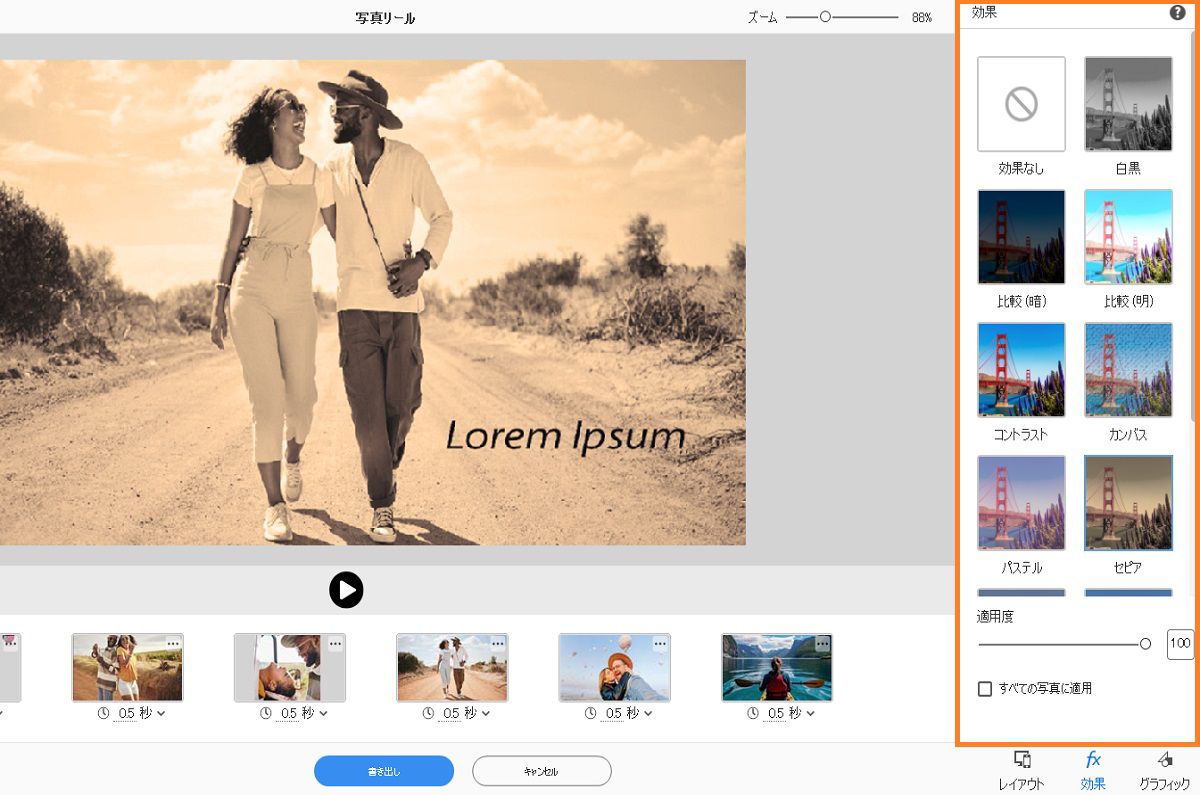Click the clock icon under man lying down thumbnail
This screenshot has height=795, width=1200.
[266, 713]
